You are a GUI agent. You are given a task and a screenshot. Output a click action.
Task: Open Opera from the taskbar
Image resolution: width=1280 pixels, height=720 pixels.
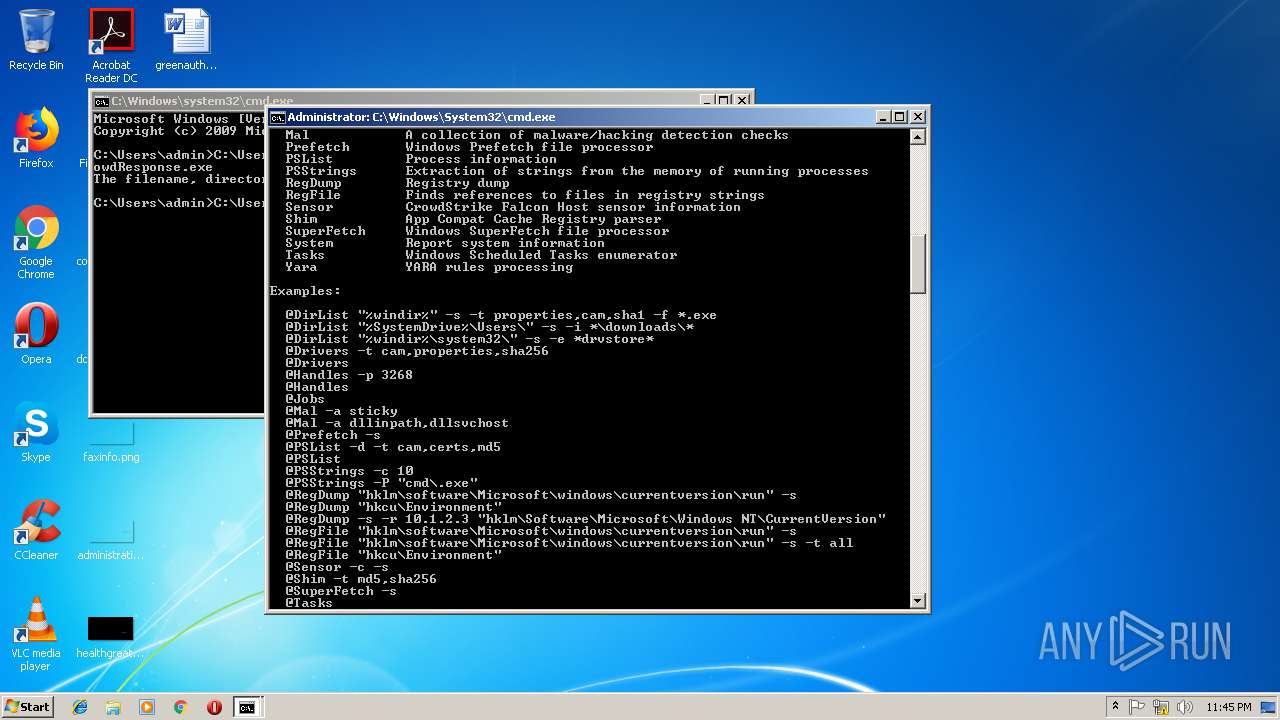point(214,707)
